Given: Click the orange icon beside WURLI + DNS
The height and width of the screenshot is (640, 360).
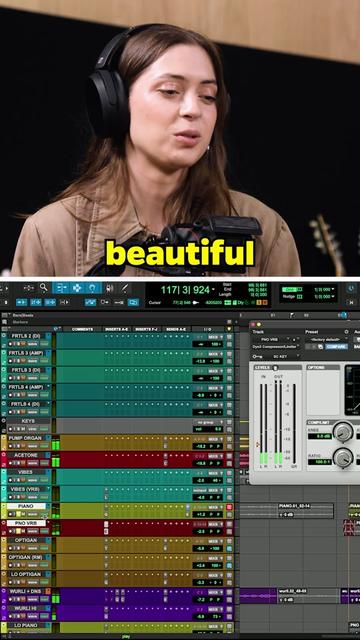Looking at the screenshot, I should click(48, 591).
